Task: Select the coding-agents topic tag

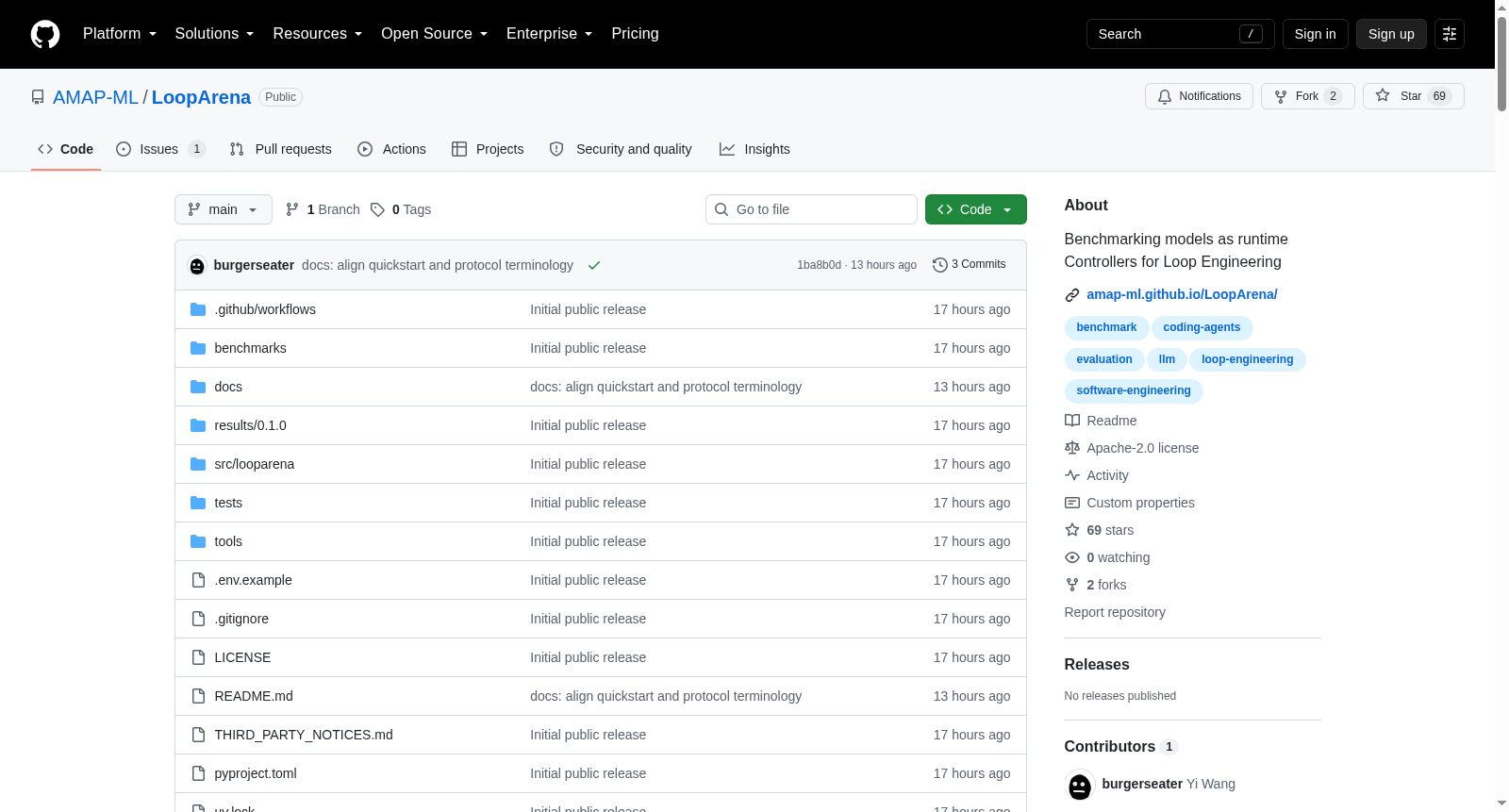Action: (x=1202, y=328)
